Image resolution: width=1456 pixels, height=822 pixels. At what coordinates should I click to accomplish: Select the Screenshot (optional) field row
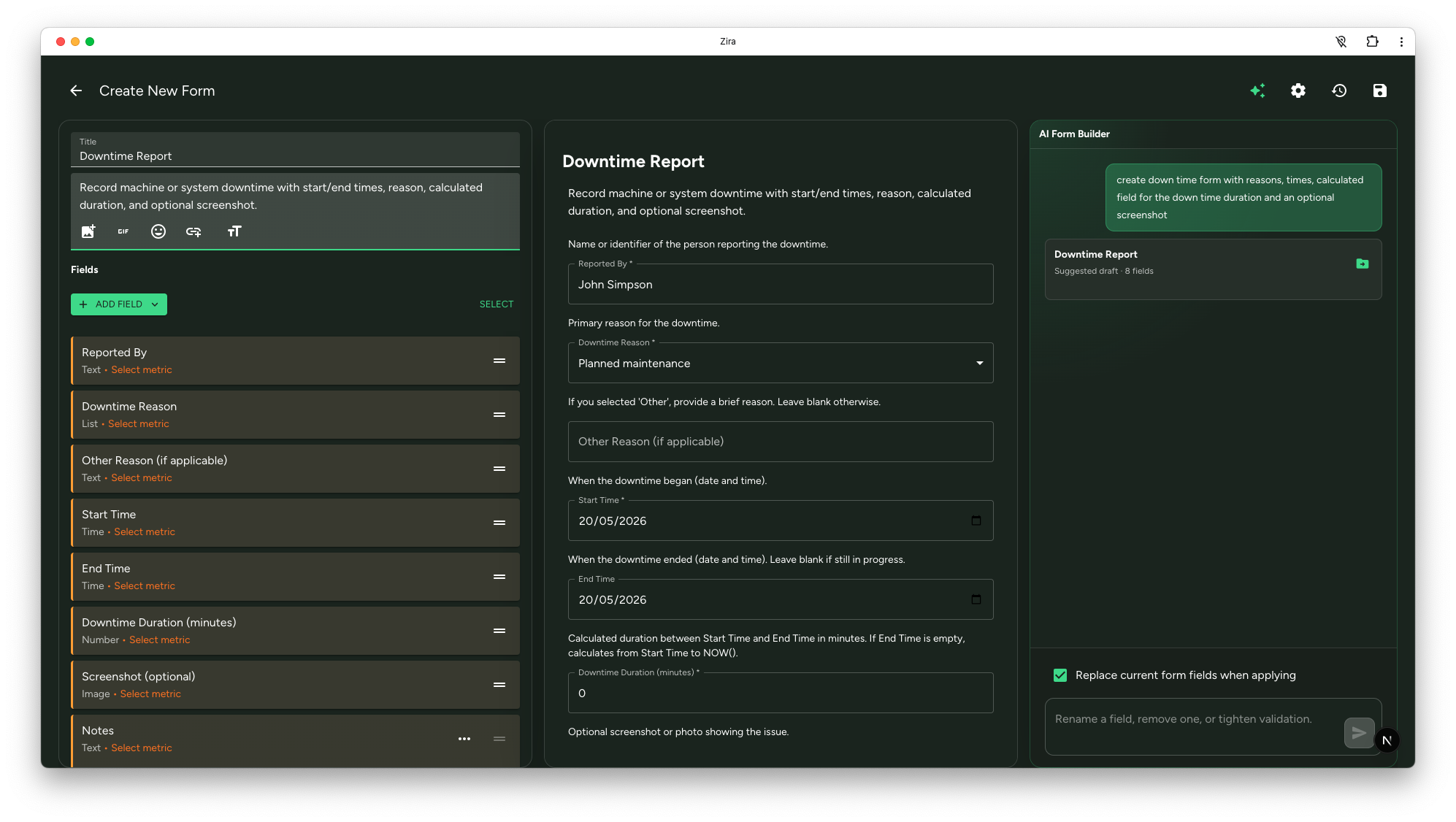(x=295, y=685)
